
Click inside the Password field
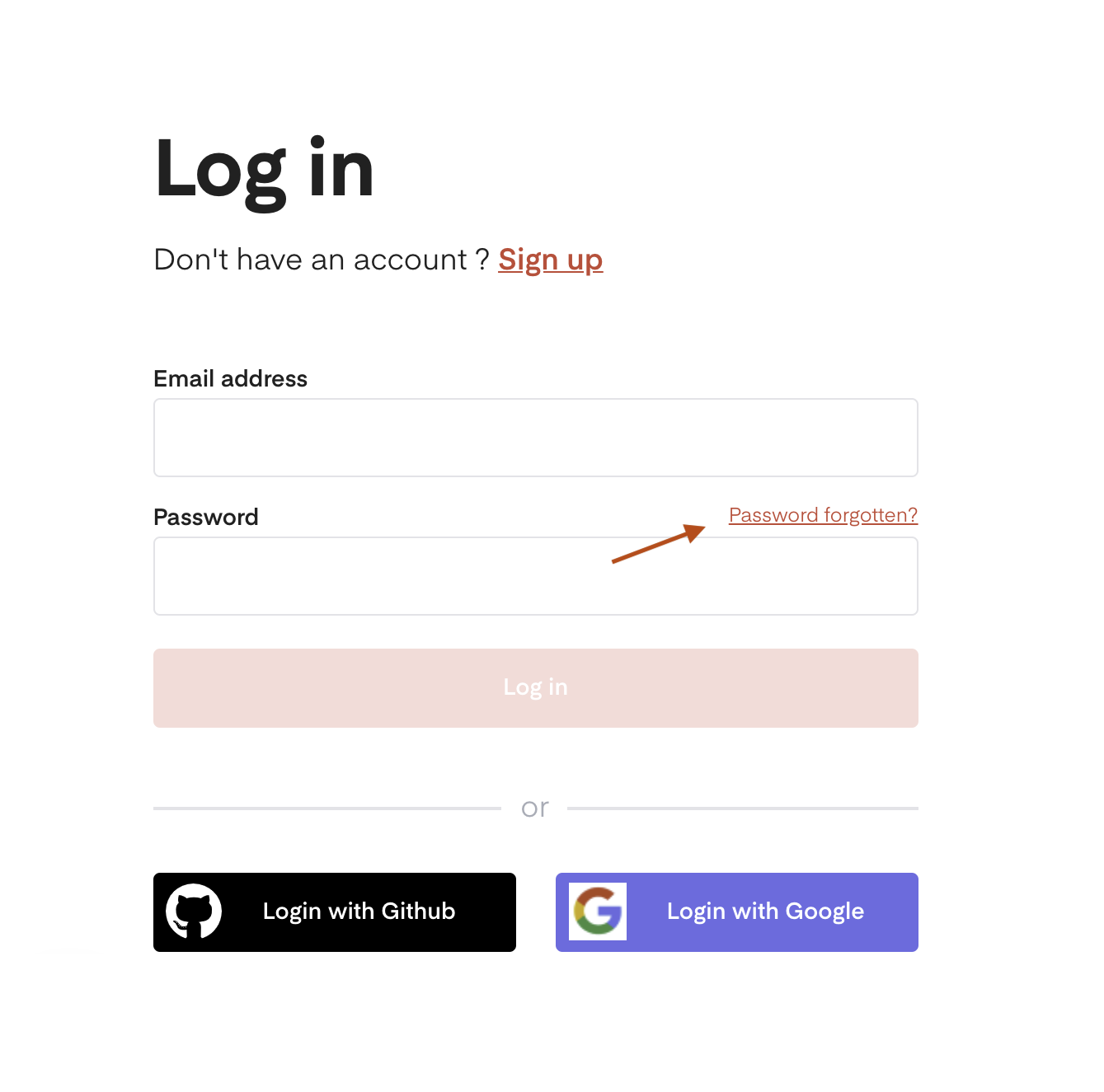point(535,575)
